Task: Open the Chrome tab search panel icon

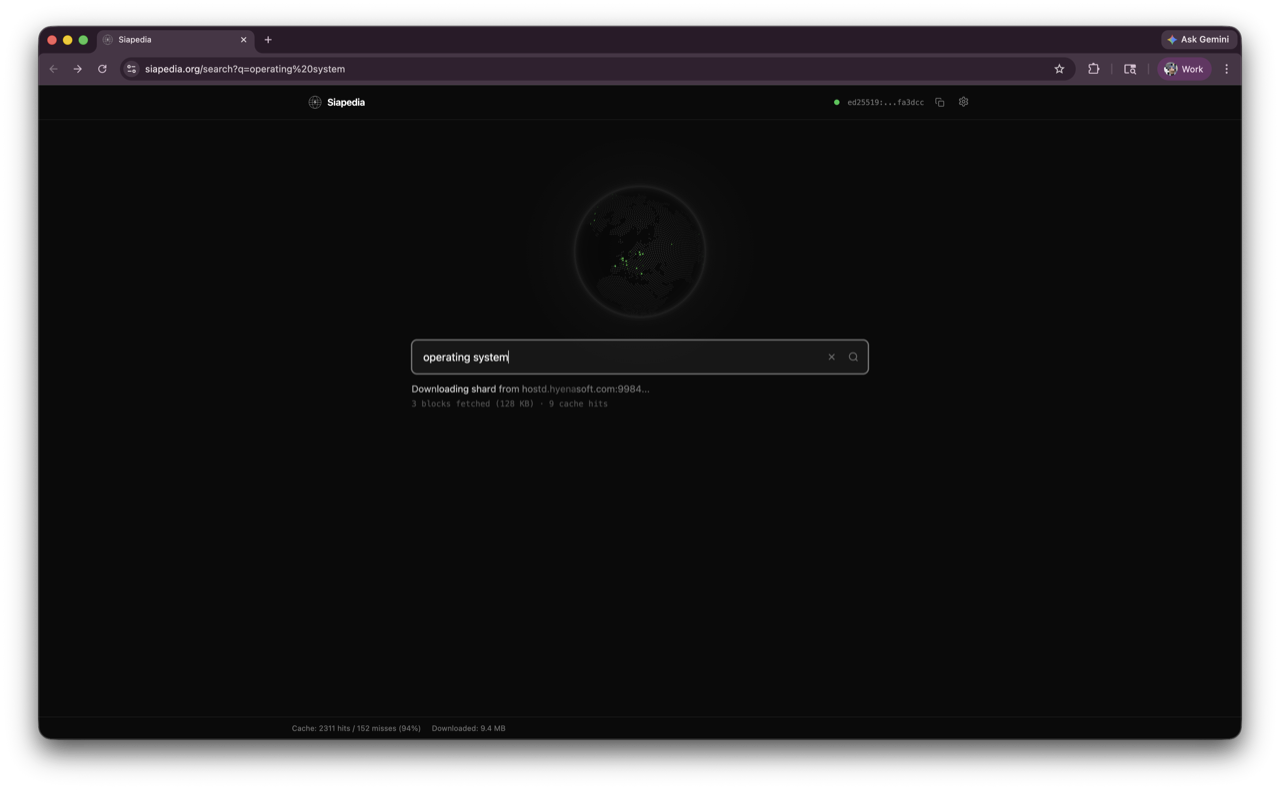Action: [1130, 69]
